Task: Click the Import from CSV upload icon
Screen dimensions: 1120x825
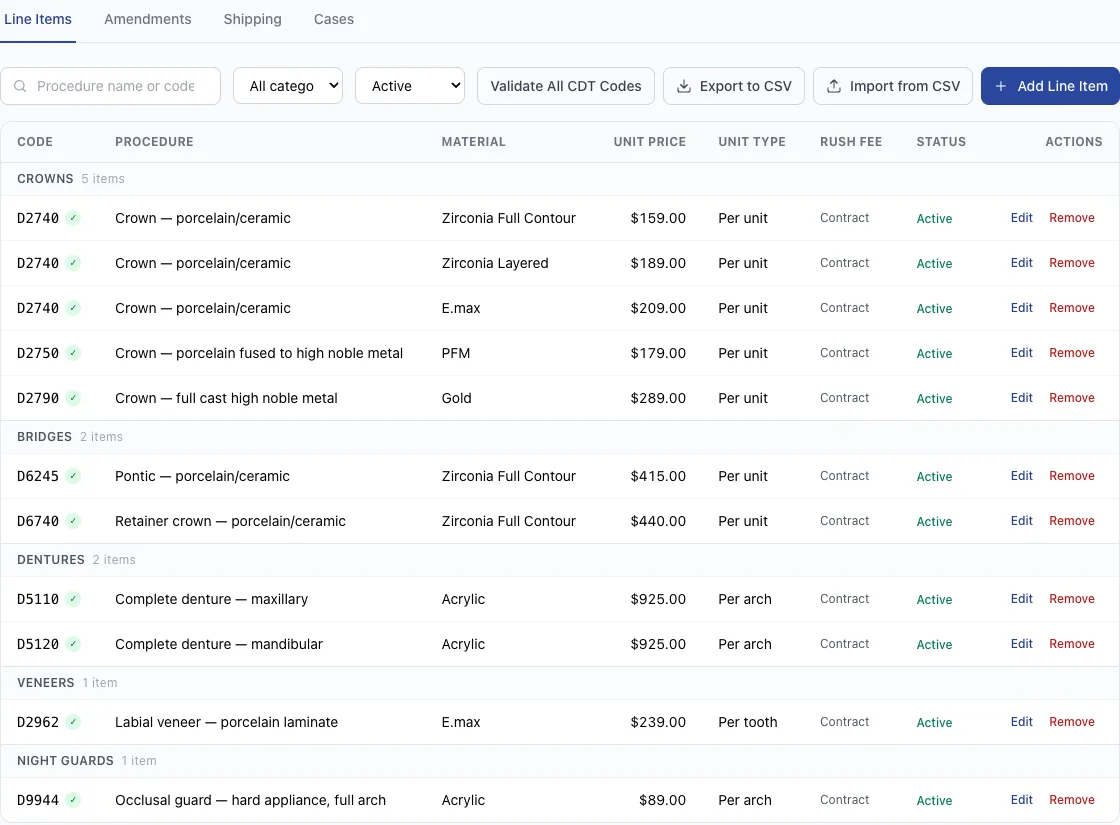Action: (834, 86)
